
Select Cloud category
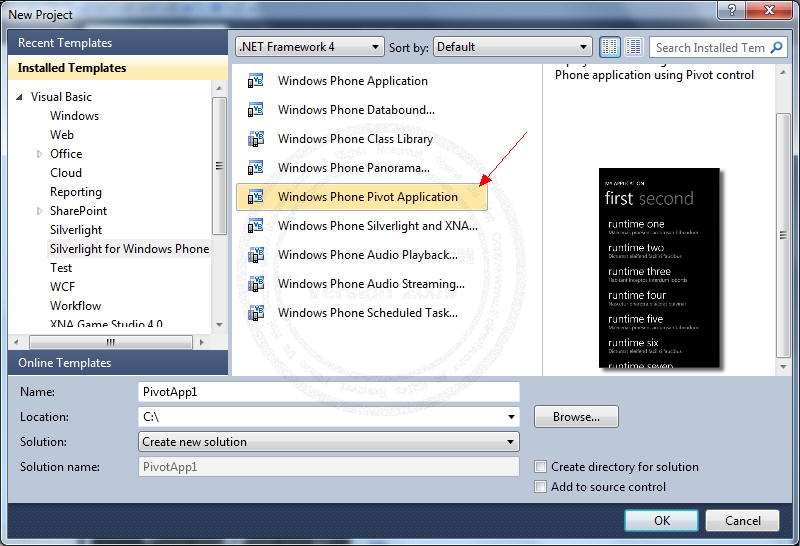click(x=66, y=173)
